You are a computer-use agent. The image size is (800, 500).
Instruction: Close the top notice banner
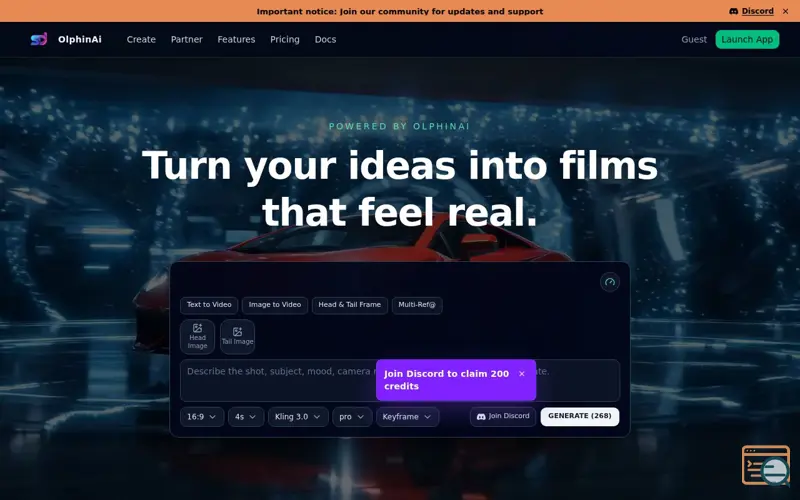point(785,11)
